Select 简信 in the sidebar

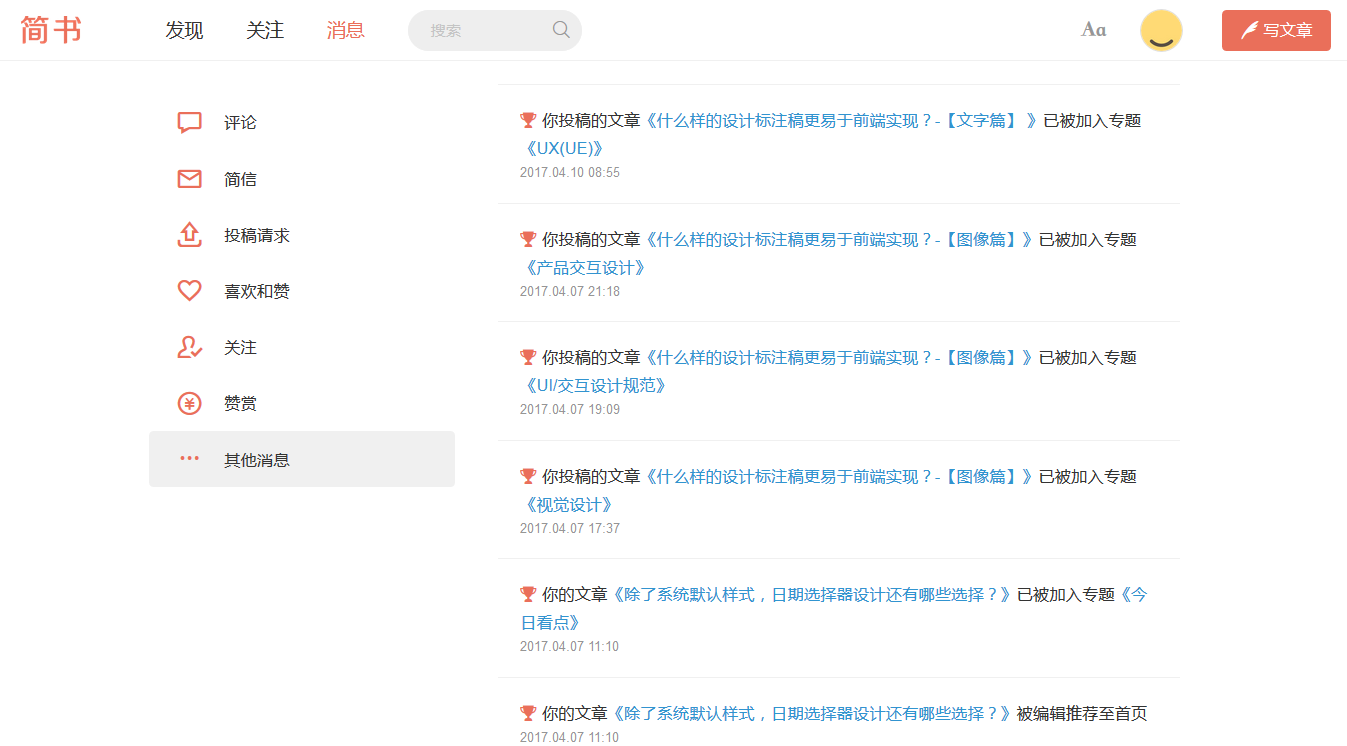tap(240, 179)
